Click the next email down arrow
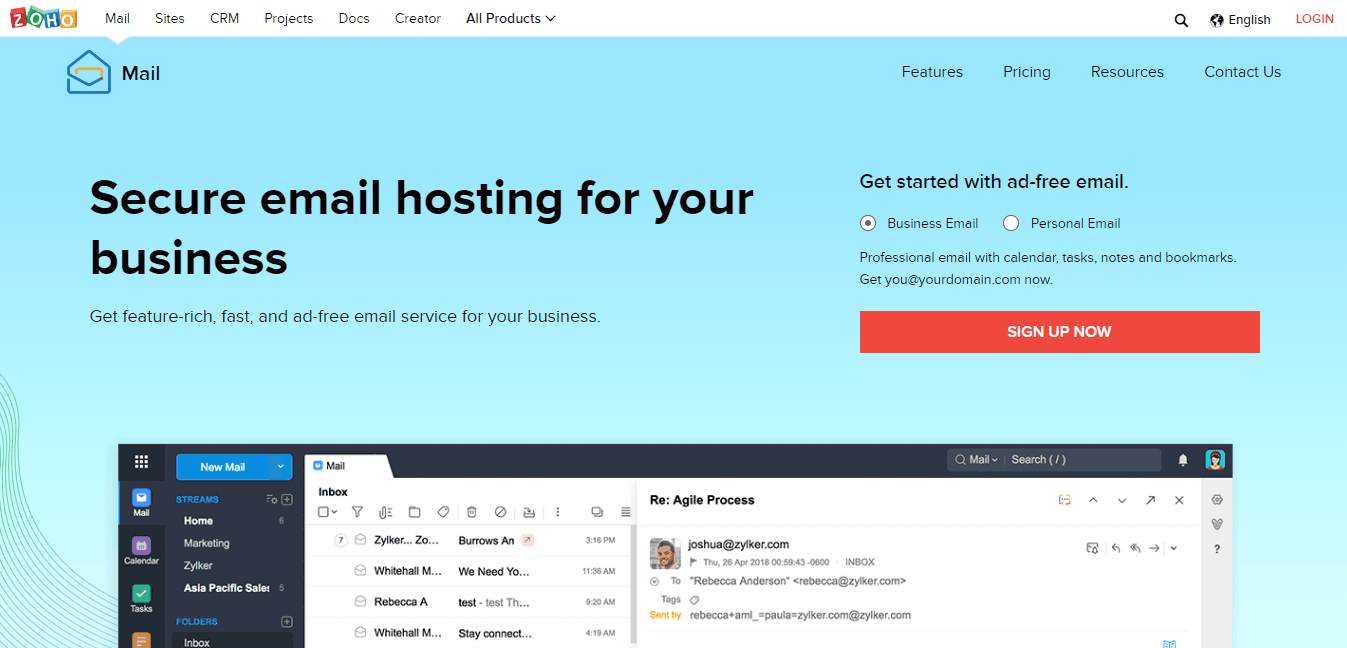Image resolution: width=1347 pixels, height=648 pixels. 1122,500
